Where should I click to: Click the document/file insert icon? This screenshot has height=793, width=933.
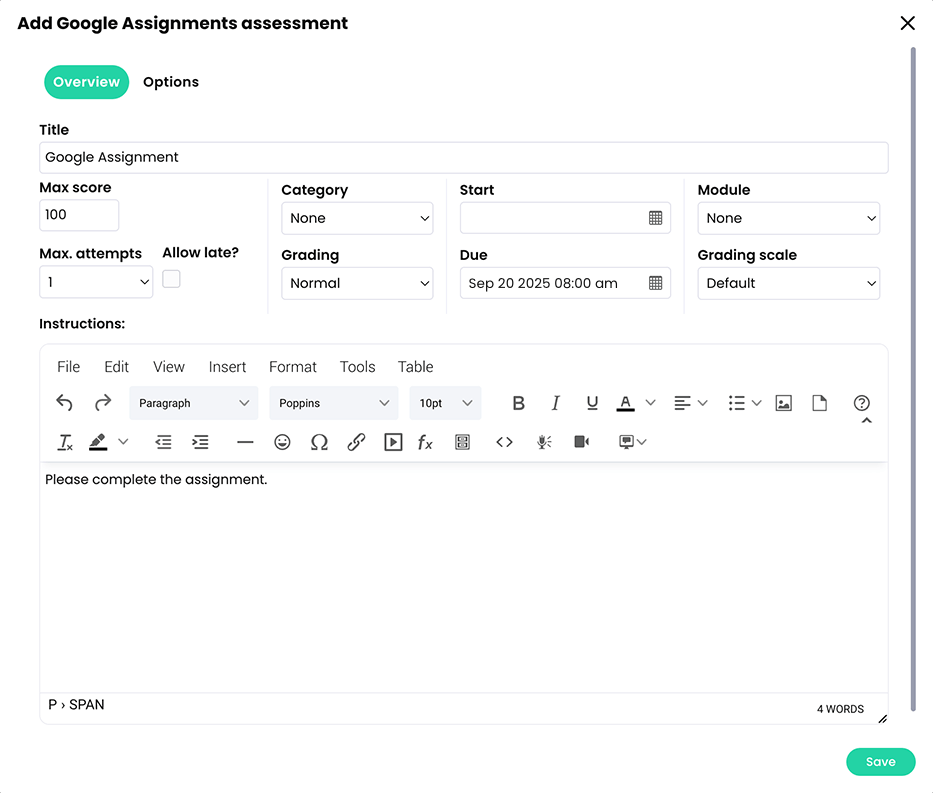(819, 403)
